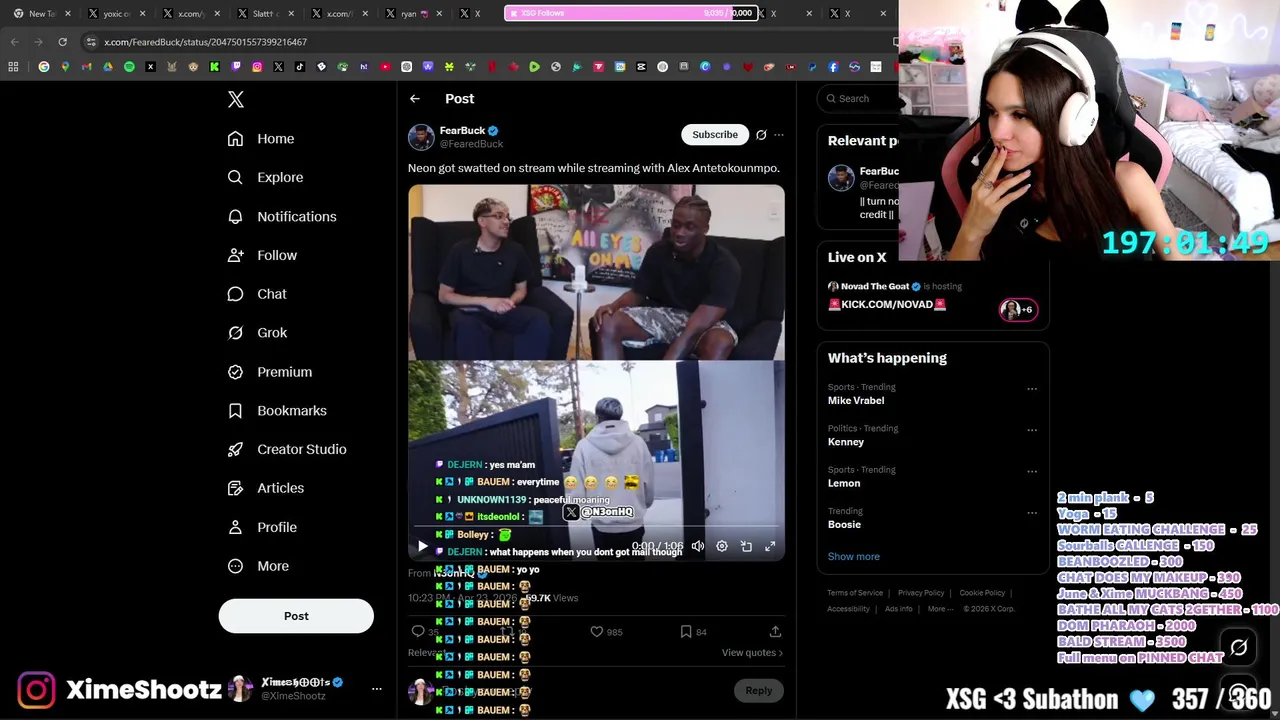1280x720 pixels.
Task: Switch to the New Tab browser tab
Action: [x=40, y=13]
